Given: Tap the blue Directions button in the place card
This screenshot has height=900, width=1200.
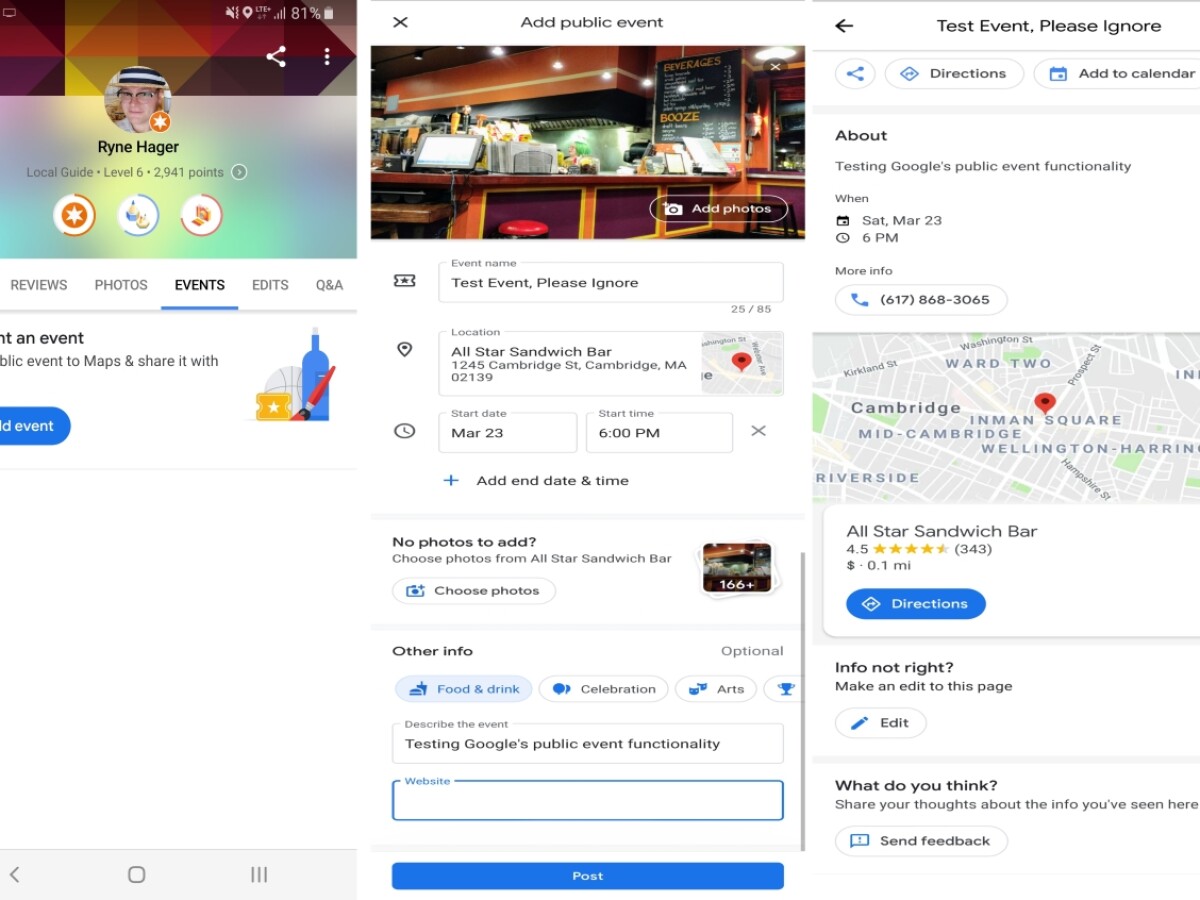Looking at the screenshot, I should [916, 604].
